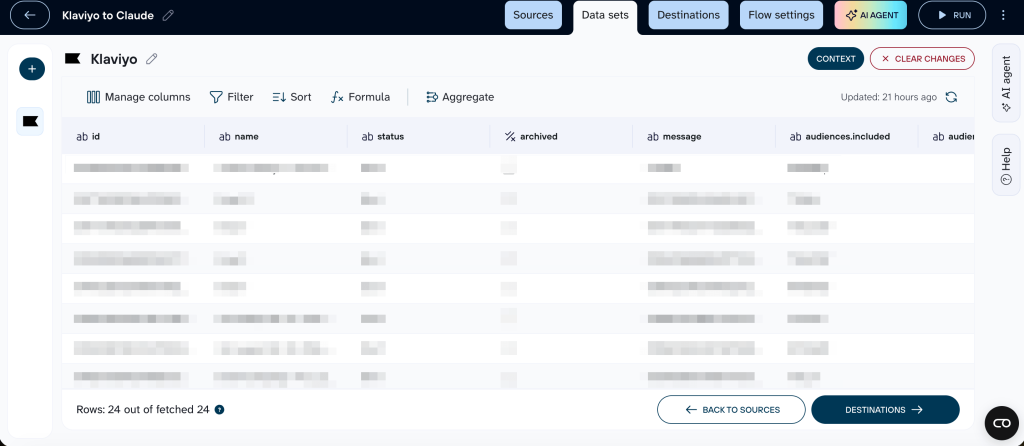Switch to the Sources tab
The height and width of the screenshot is (446, 1024).
coord(533,15)
